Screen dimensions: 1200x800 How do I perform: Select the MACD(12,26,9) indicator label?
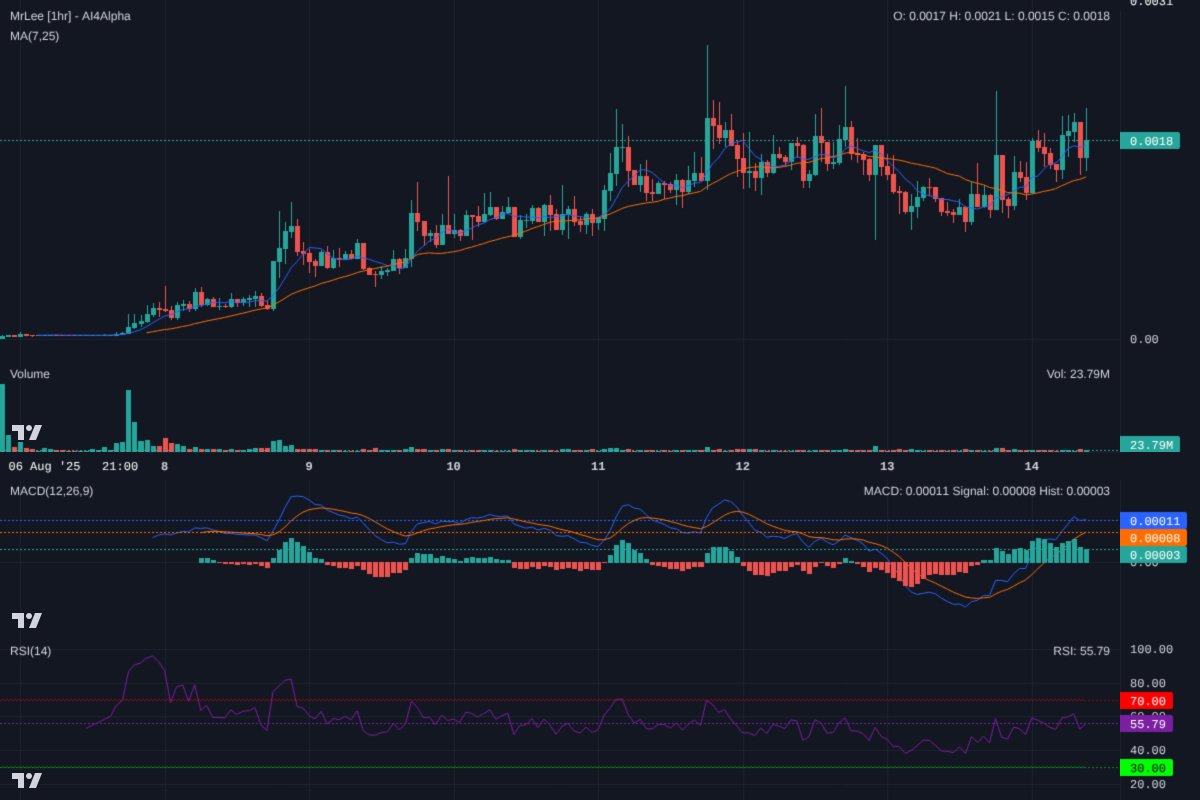(x=52, y=491)
